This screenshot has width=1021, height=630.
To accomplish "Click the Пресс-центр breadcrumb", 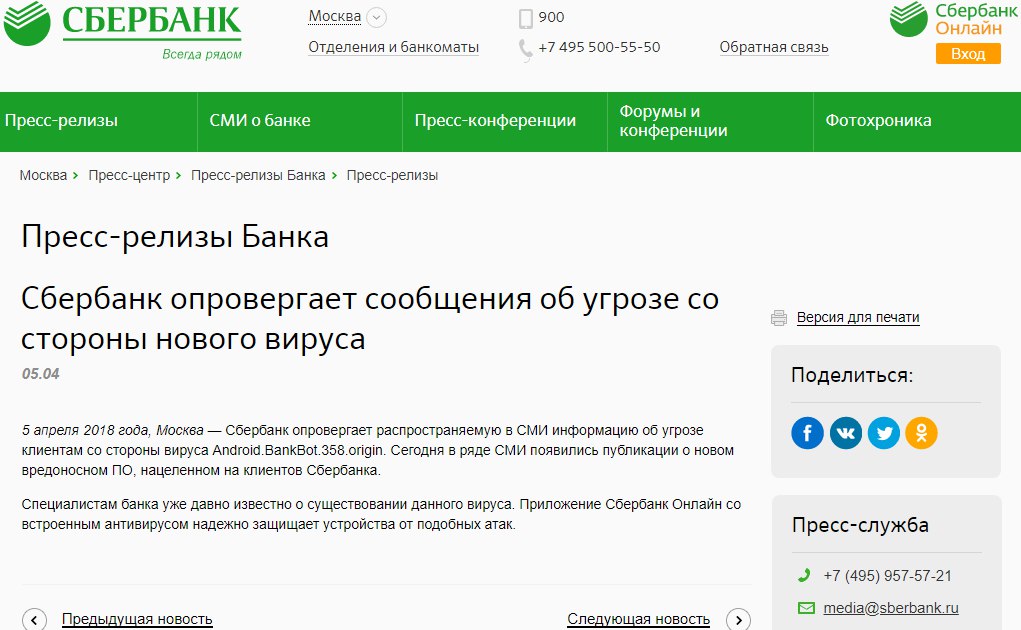I will click(129, 176).
